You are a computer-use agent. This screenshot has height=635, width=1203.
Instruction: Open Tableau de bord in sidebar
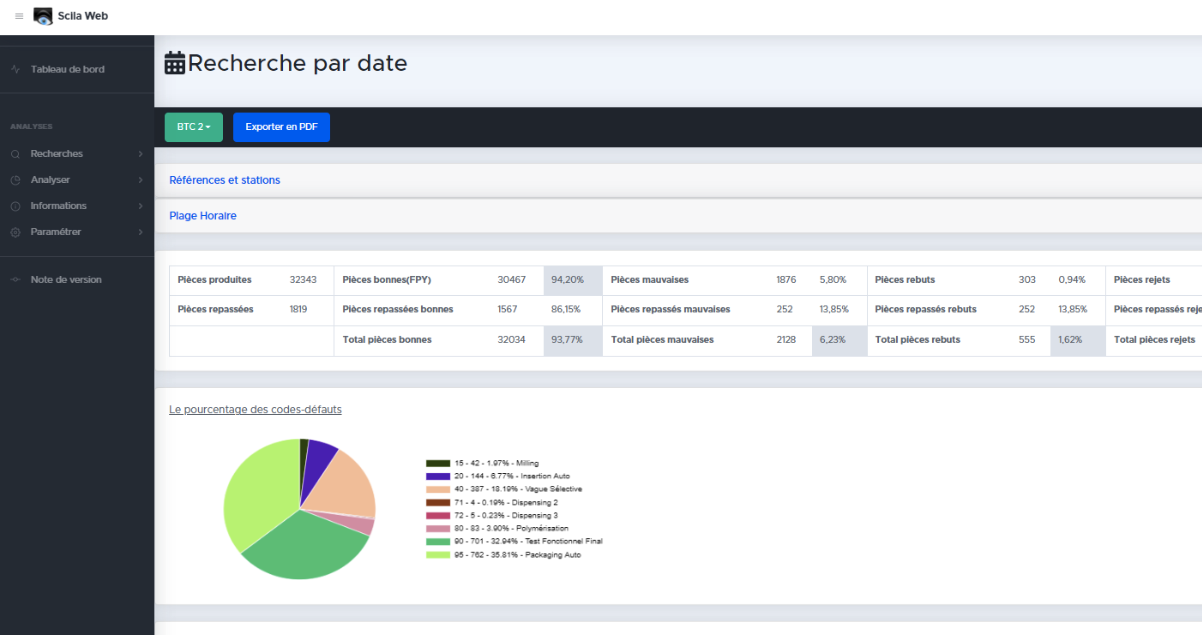67,69
